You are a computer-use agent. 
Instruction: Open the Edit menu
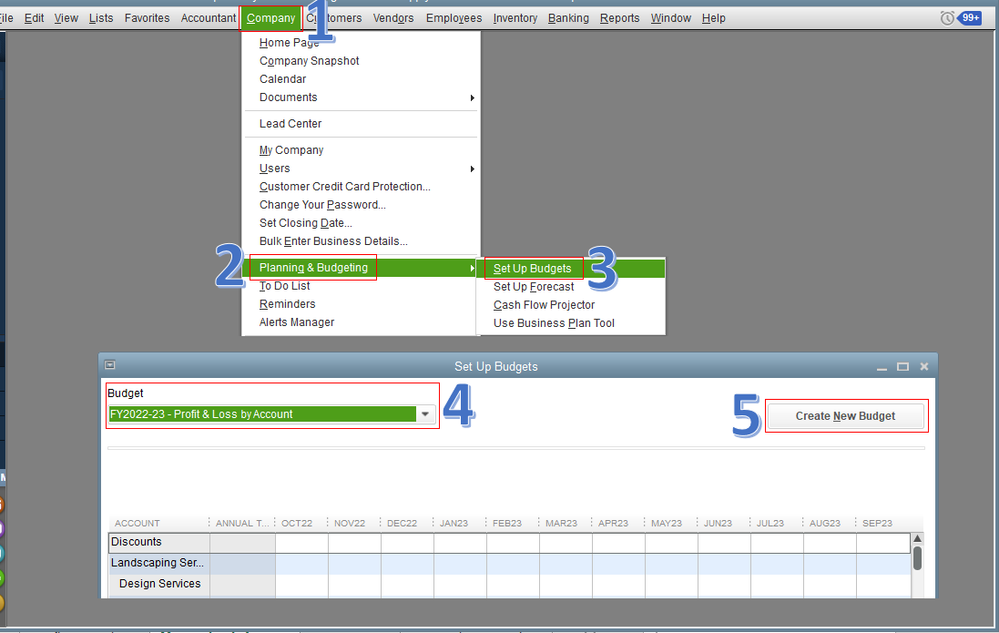tap(34, 18)
